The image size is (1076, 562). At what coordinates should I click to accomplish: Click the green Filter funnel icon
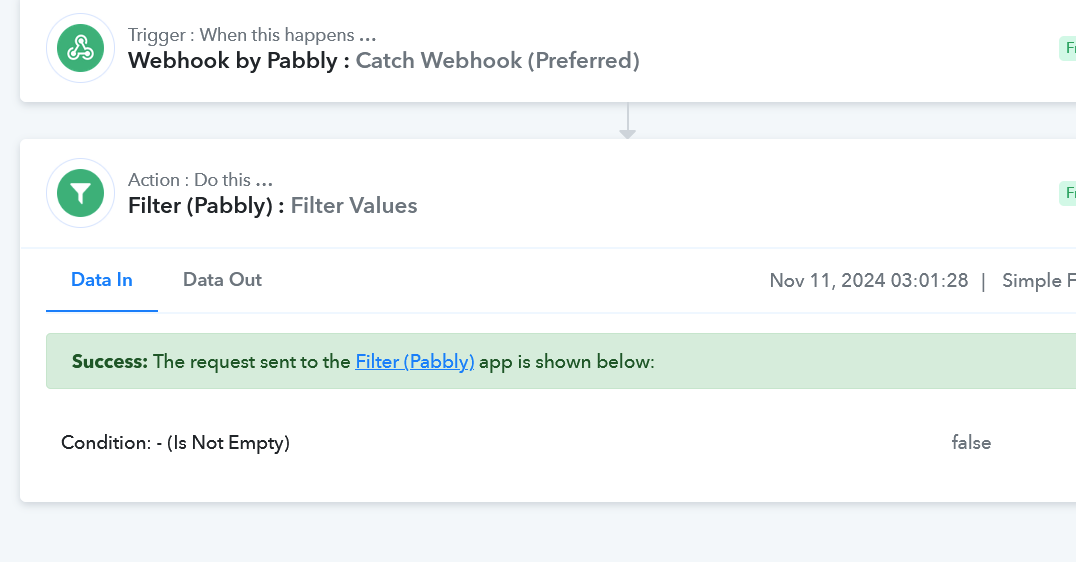point(80,193)
